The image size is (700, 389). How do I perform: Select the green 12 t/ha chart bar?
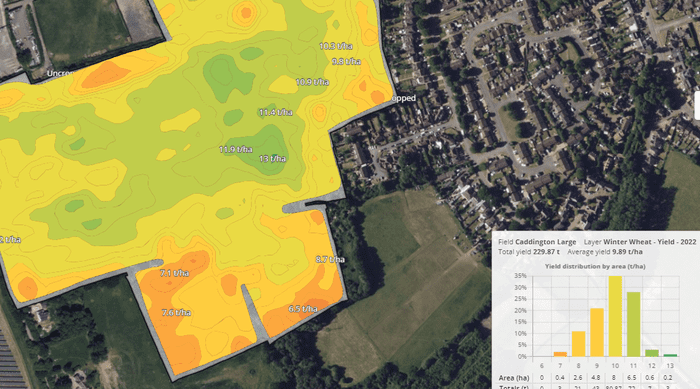652,353
